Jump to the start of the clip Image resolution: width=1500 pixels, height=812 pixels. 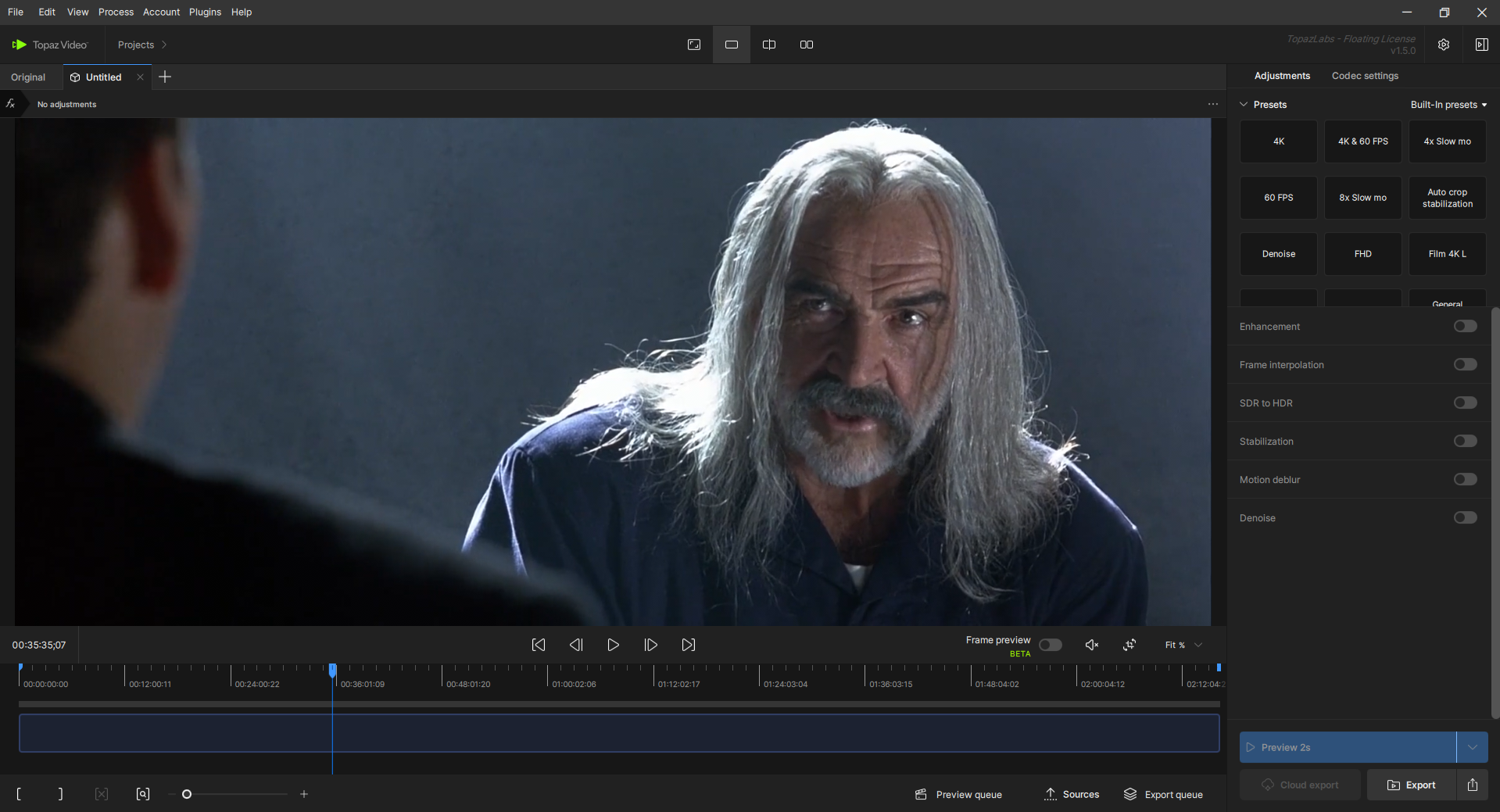coord(539,645)
